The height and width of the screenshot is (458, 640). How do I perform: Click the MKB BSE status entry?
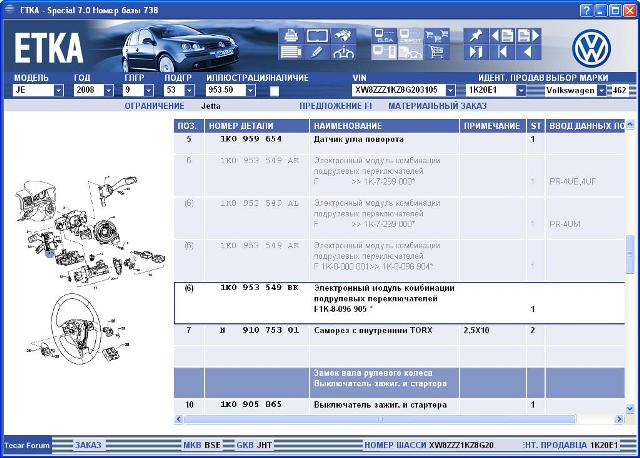[202, 445]
